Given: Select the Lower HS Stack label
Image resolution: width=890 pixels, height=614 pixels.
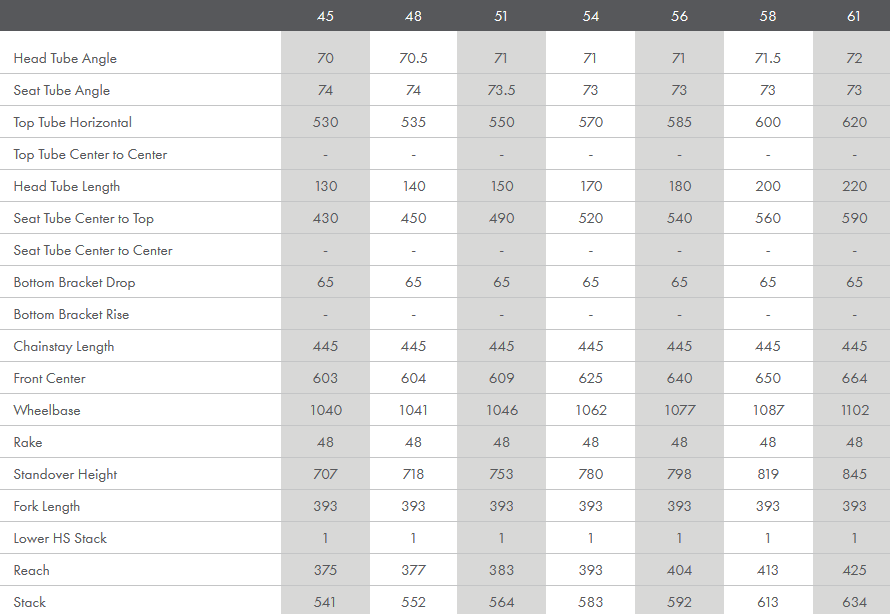Looking at the screenshot, I should (60, 539).
